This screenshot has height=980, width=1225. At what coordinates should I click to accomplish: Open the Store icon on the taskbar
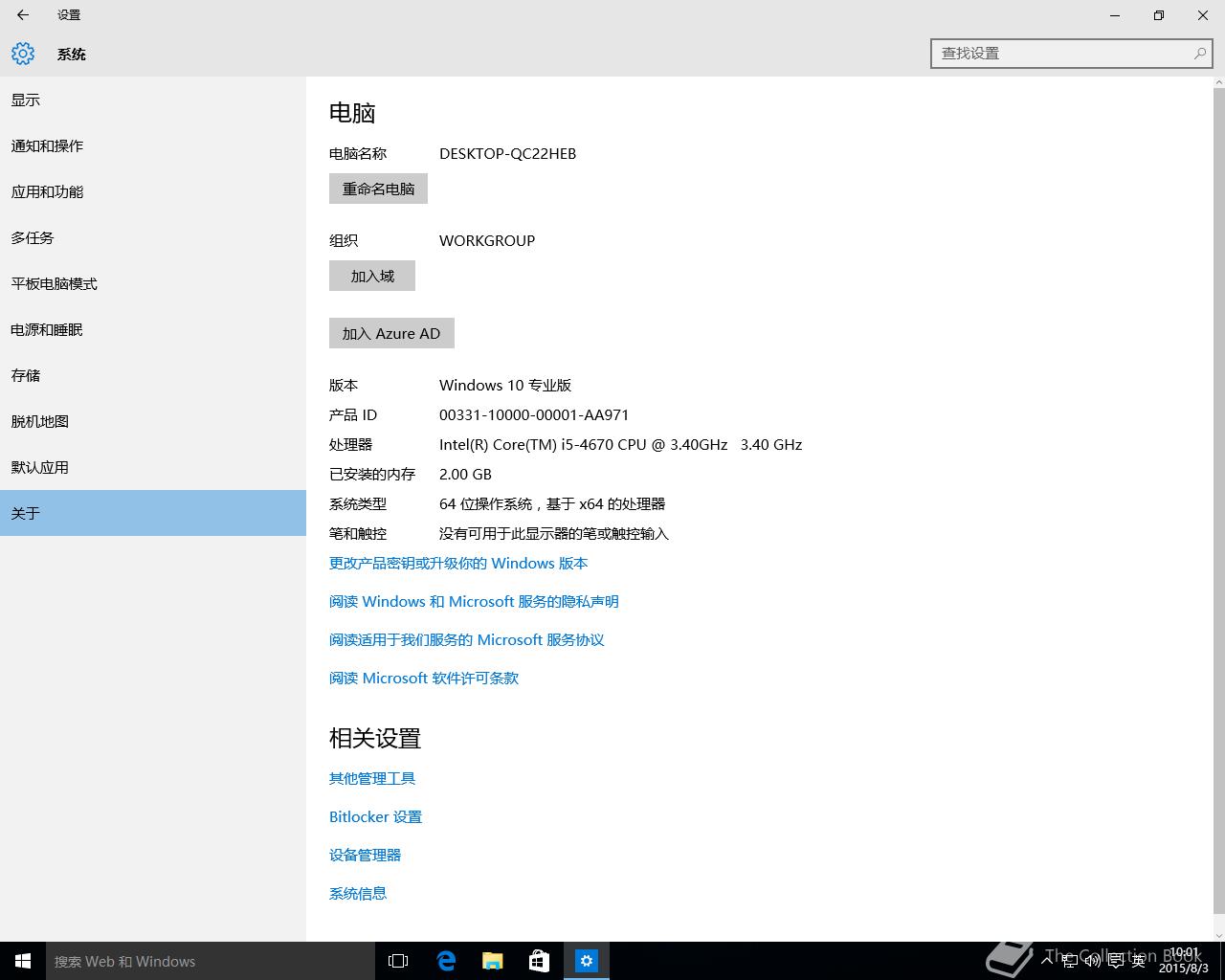tap(540, 961)
